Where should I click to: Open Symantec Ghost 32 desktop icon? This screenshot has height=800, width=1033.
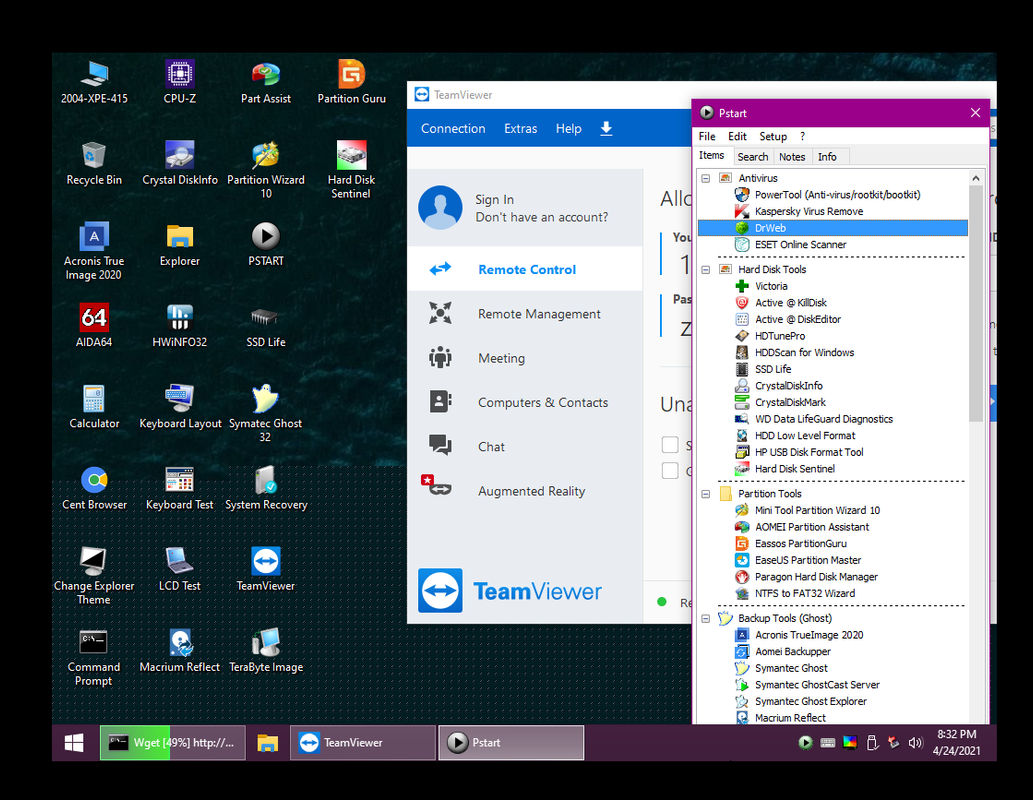tap(265, 413)
